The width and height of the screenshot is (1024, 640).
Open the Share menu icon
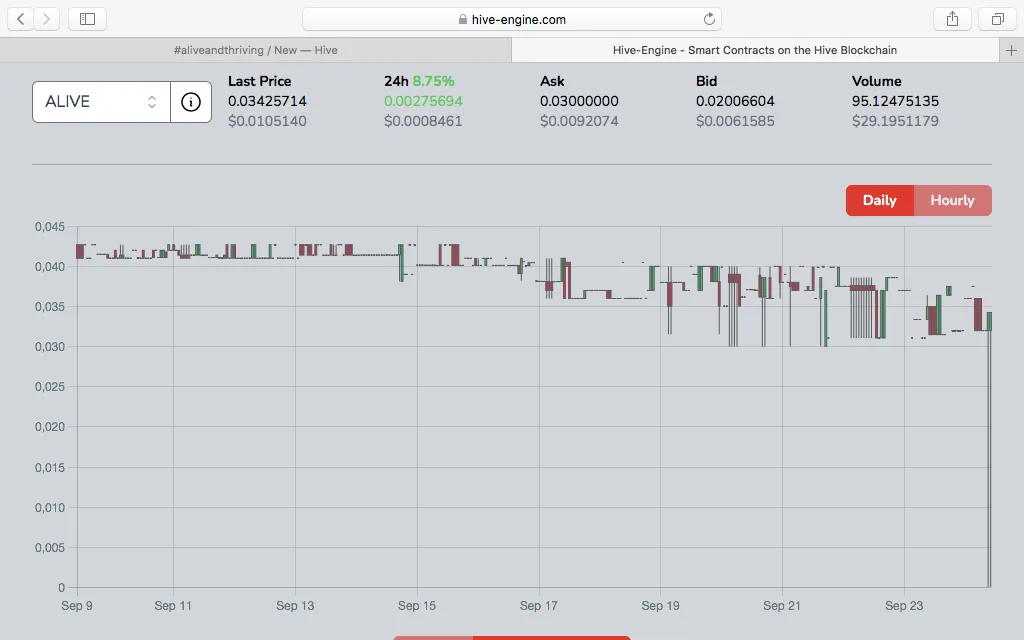952,19
